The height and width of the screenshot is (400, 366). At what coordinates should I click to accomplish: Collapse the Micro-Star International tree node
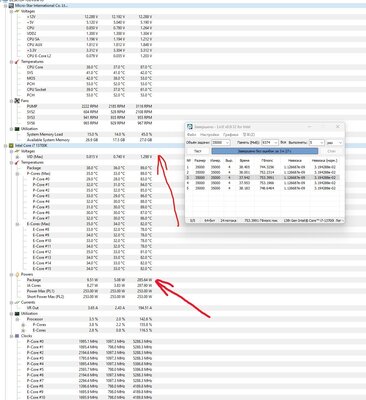(x=5, y=6)
